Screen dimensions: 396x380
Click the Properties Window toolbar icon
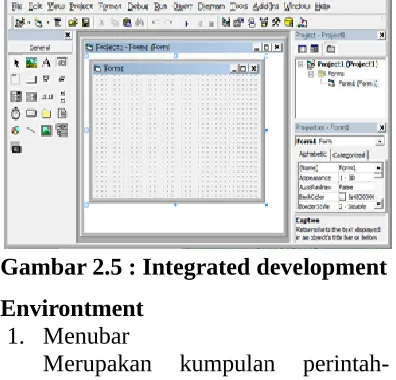click(x=238, y=22)
